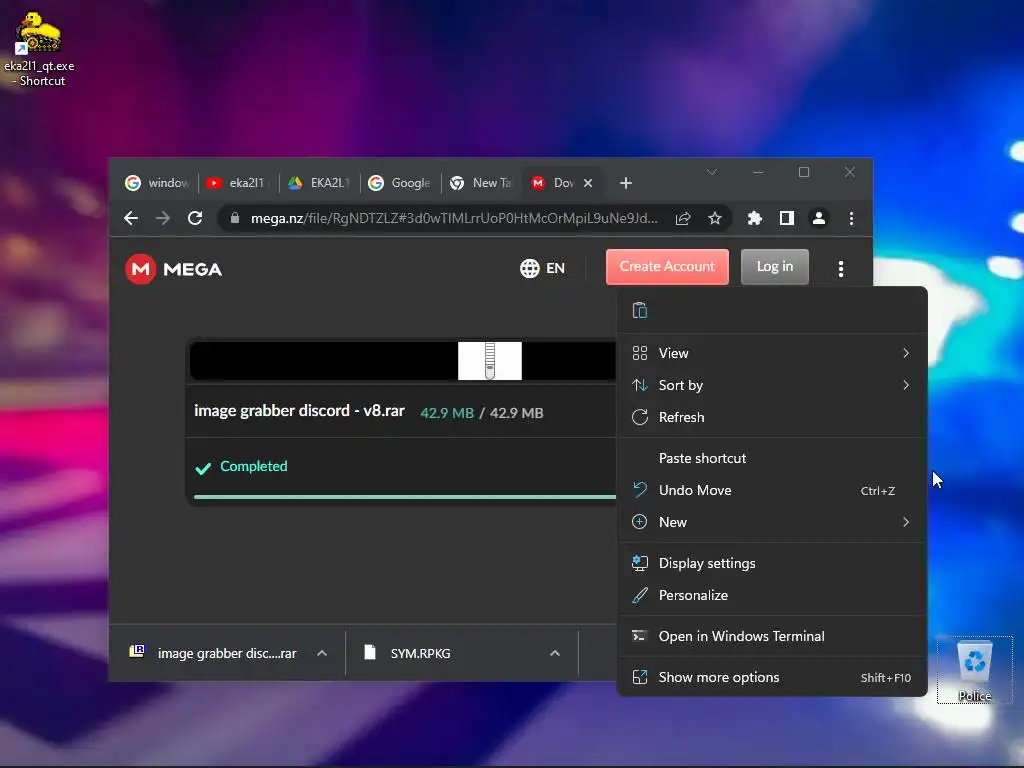Open Chrome extensions puzzle icon
The height and width of the screenshot is (768, 1024).
point(755,218)
